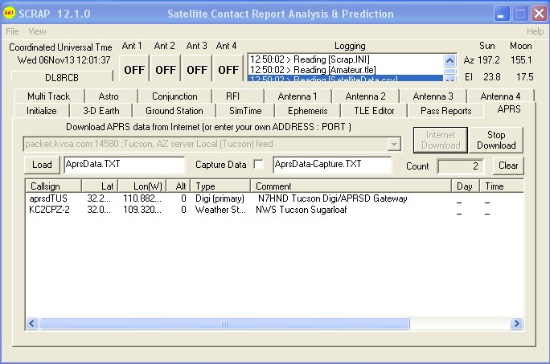Sort by the Alt column header
Image resolution: width=550 pixels, height=364 pixels.
tap(179, 186)
